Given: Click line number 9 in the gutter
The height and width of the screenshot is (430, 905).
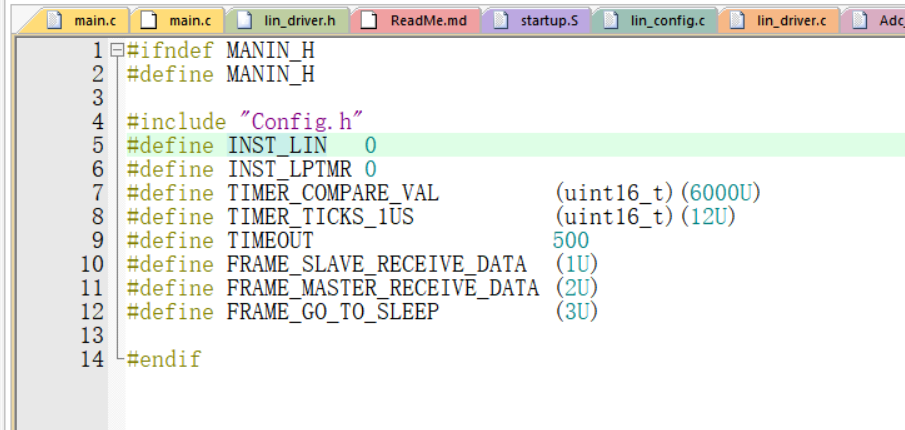Looking at the screenshot, I should tap(98, 240).
